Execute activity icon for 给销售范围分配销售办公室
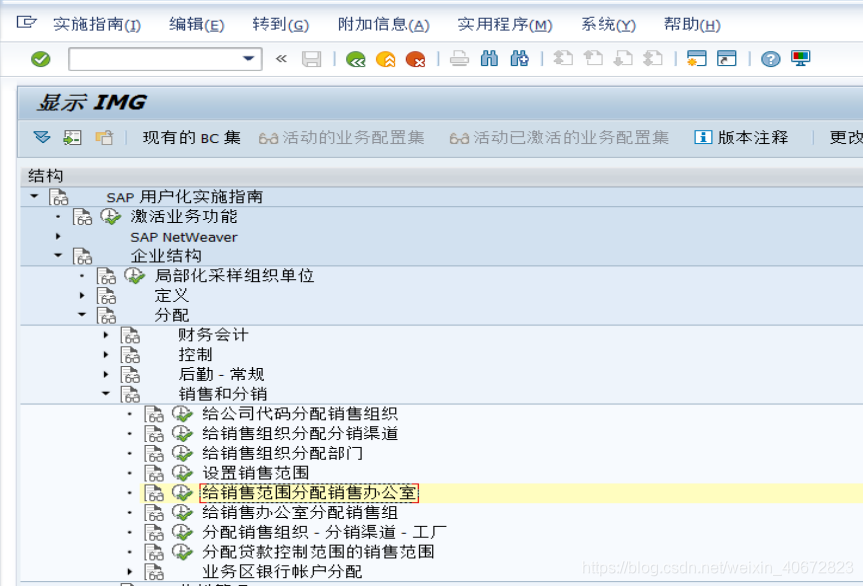 (x=182, y=493)
